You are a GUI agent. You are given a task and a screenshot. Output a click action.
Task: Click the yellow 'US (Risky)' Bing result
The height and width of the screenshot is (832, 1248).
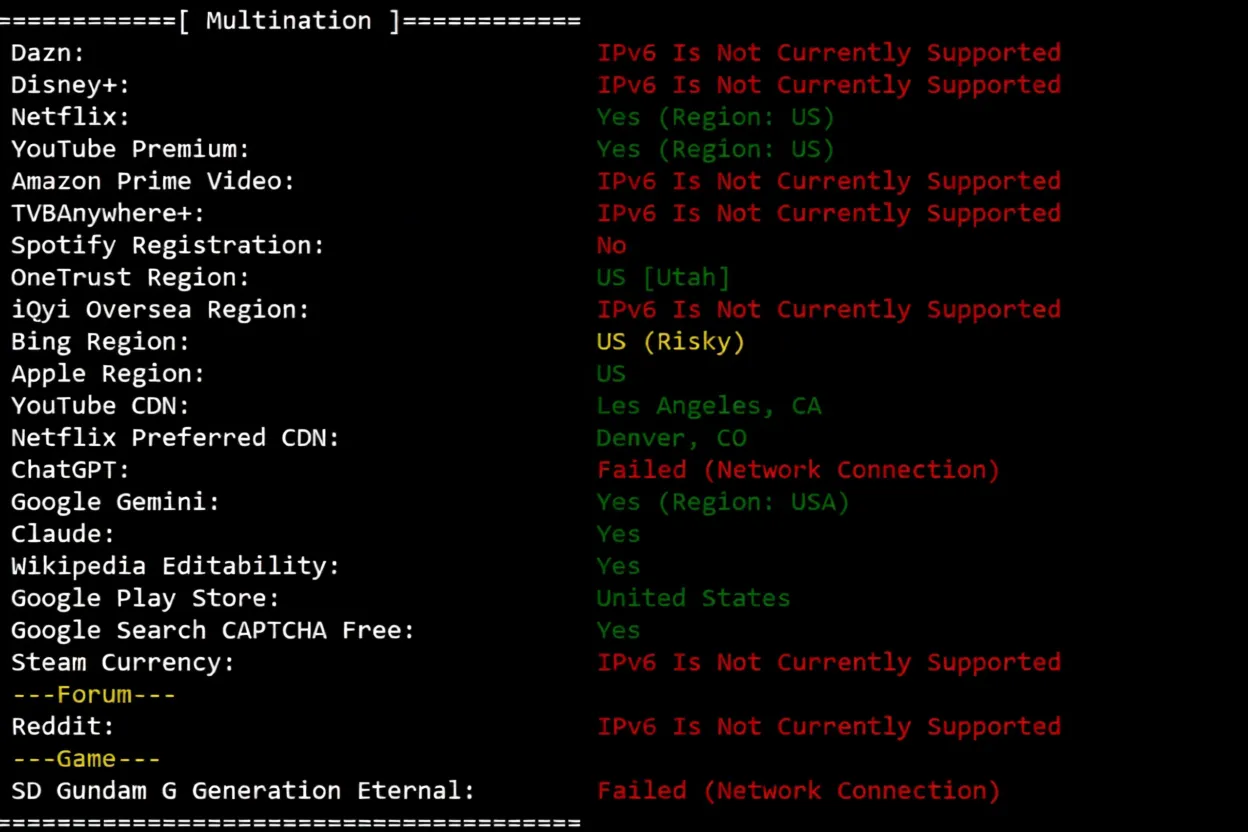[x=670, y=341]
